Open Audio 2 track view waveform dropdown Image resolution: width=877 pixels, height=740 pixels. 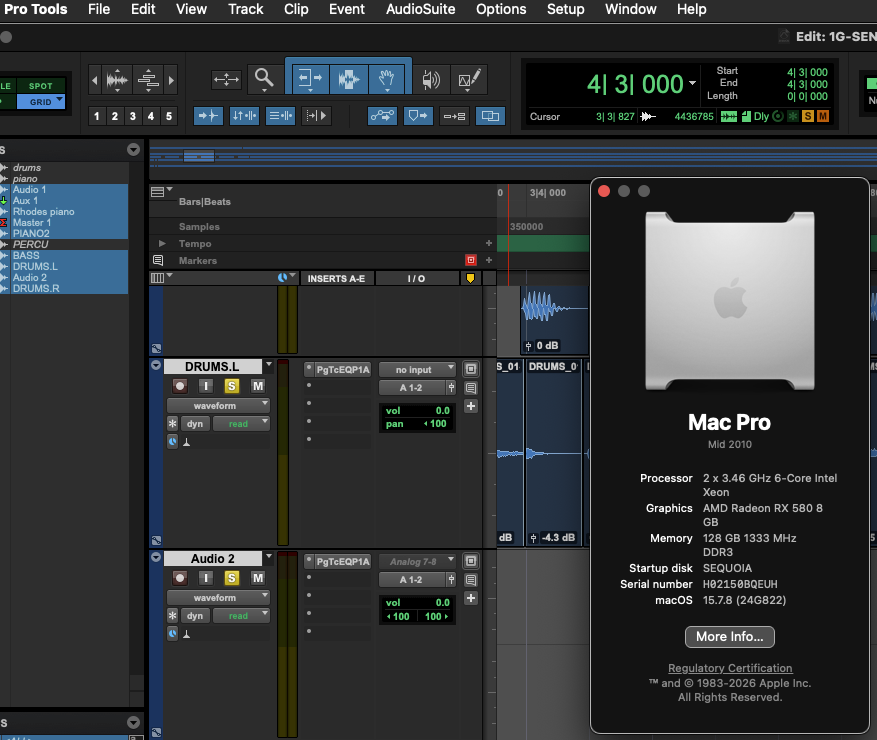tap(218, 597)
